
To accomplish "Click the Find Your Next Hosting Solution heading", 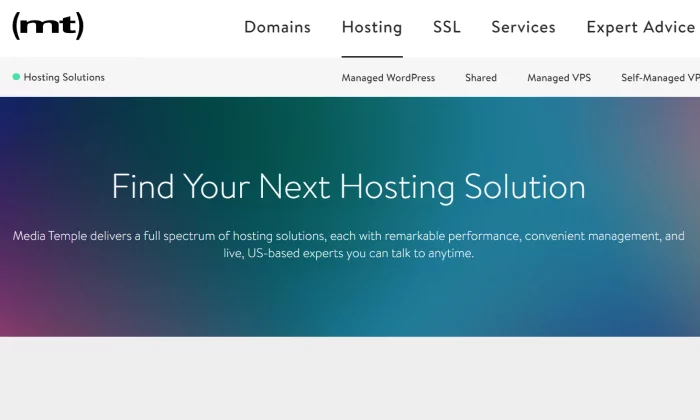I will [x=348, y=187].
